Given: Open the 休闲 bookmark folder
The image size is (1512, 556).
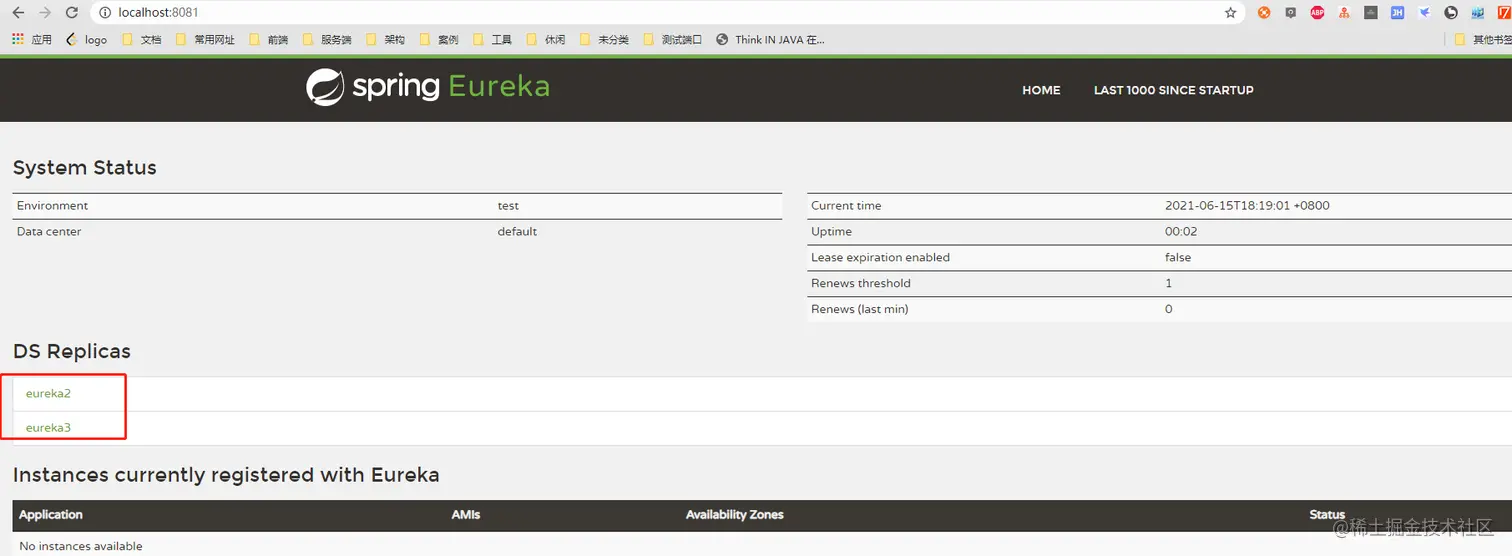Looking at the screenshot, I should click(x=546, y=40).
